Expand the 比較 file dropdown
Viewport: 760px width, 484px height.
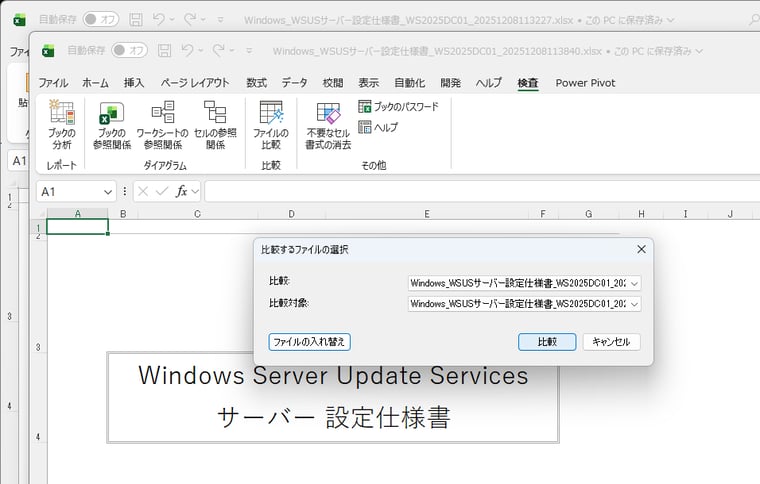(634, 283)
